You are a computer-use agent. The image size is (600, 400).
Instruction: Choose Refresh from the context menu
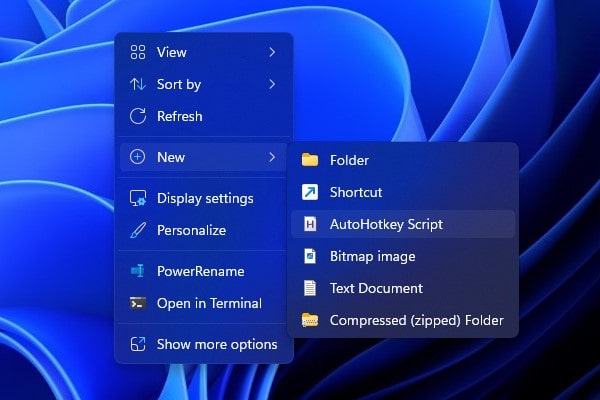click(x=204, y=116)
